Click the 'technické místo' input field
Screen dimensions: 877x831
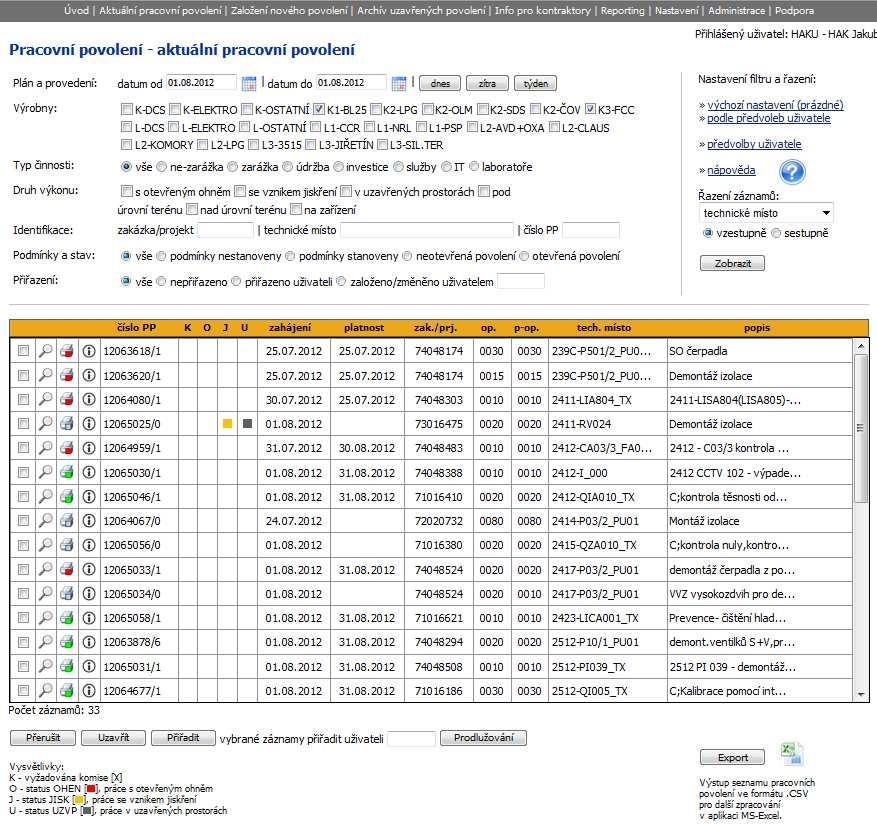427,230
